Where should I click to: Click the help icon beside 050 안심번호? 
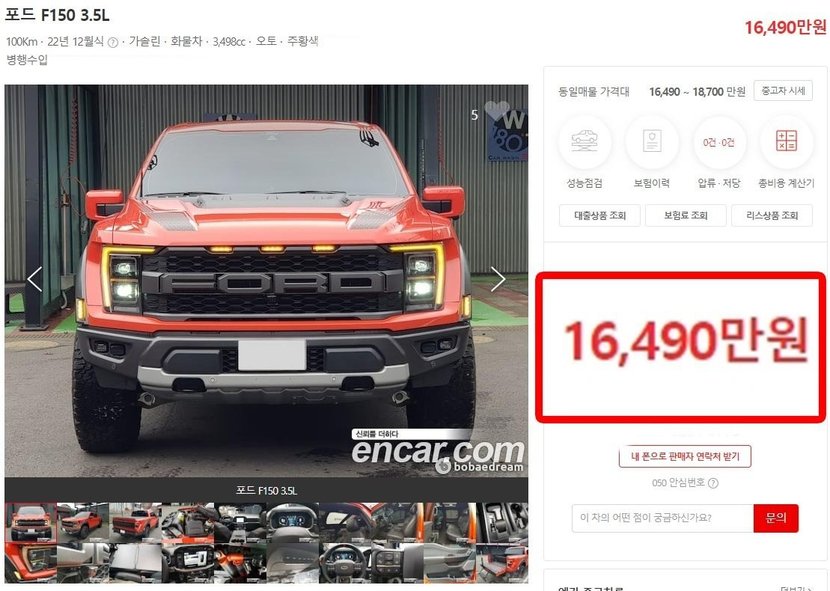pos(713,483)
